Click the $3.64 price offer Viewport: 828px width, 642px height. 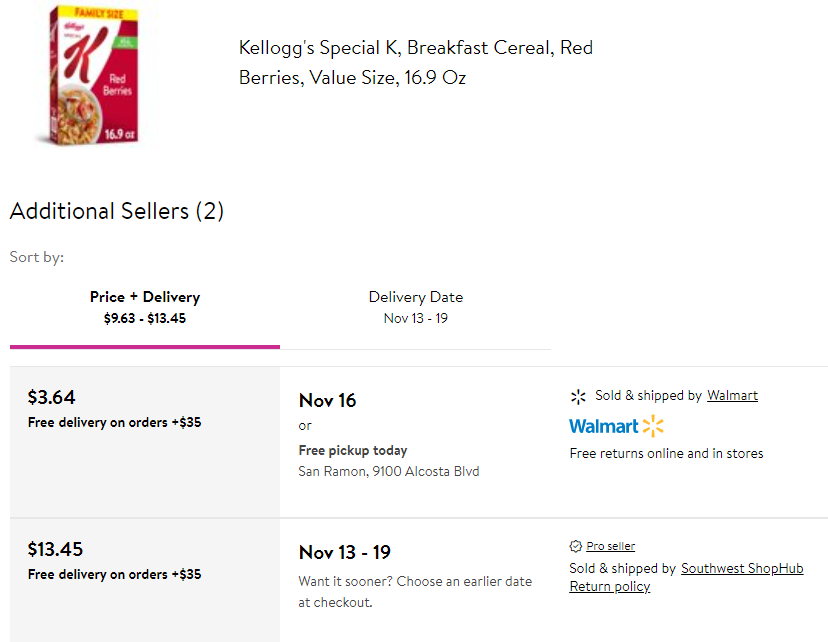pos(51,397)
